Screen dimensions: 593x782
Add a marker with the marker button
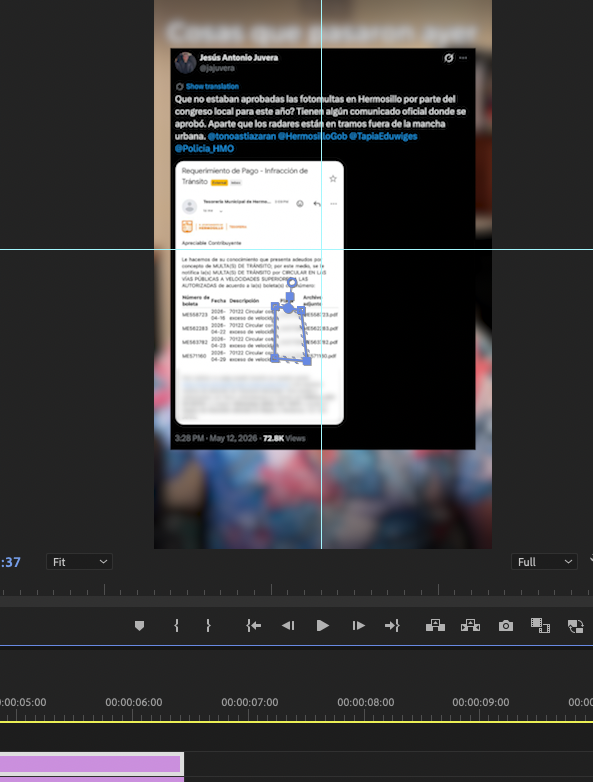click(x=140, y=625)
